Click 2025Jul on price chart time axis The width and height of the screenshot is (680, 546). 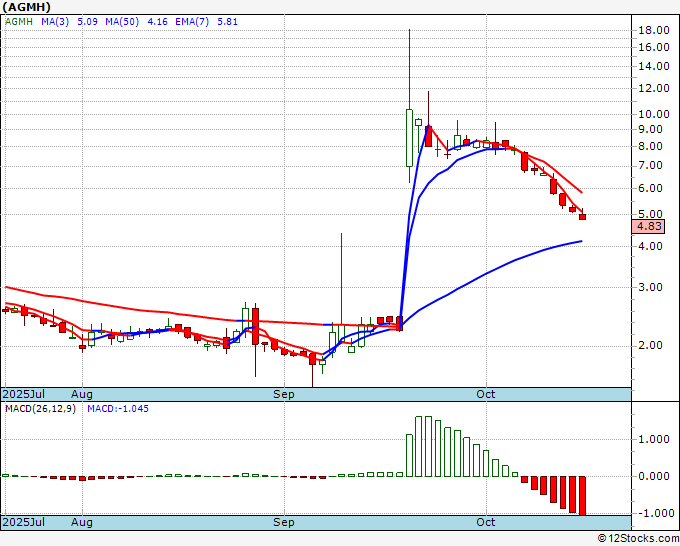(24, 395)
